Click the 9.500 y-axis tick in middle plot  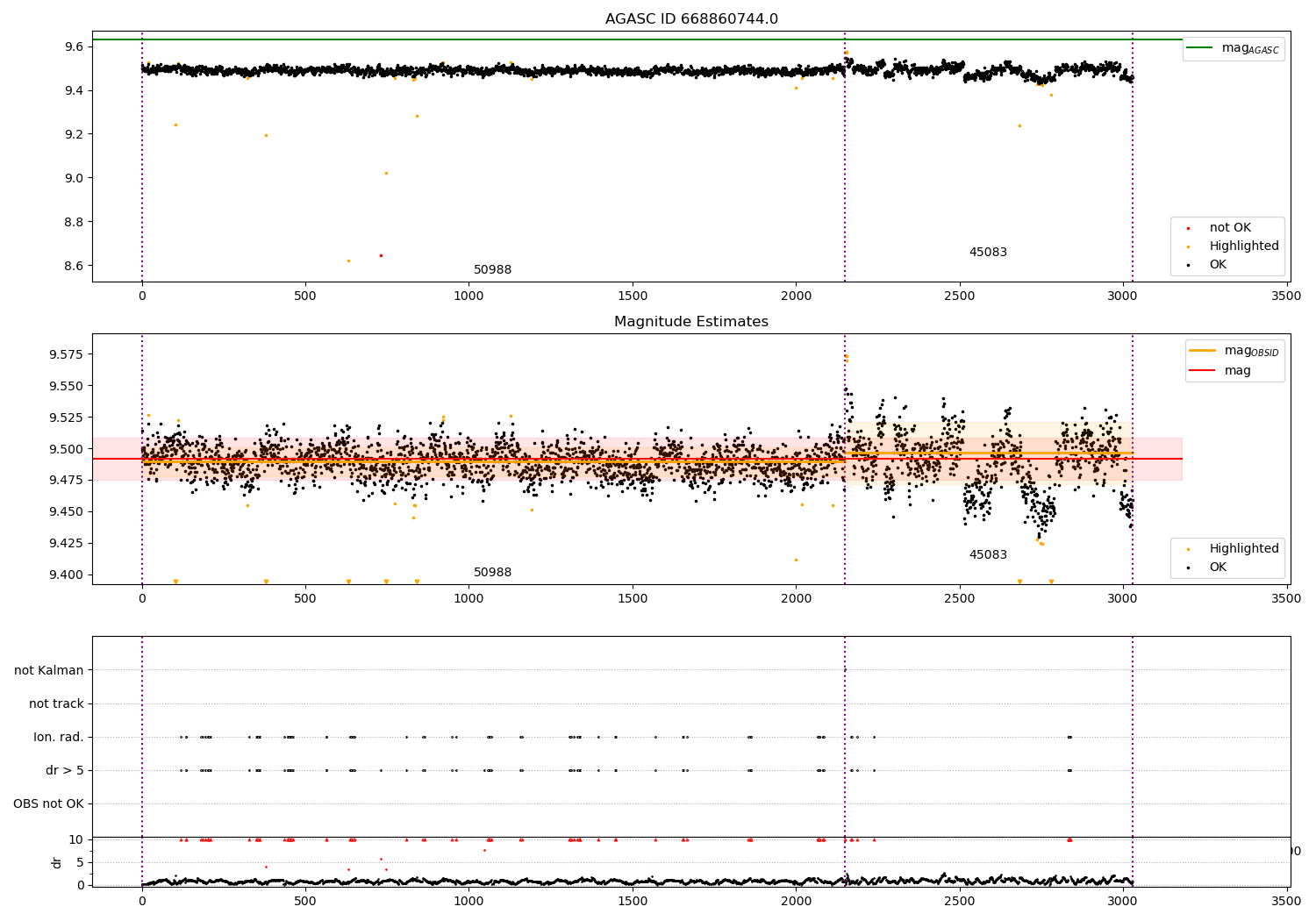(x=67, y=449)
